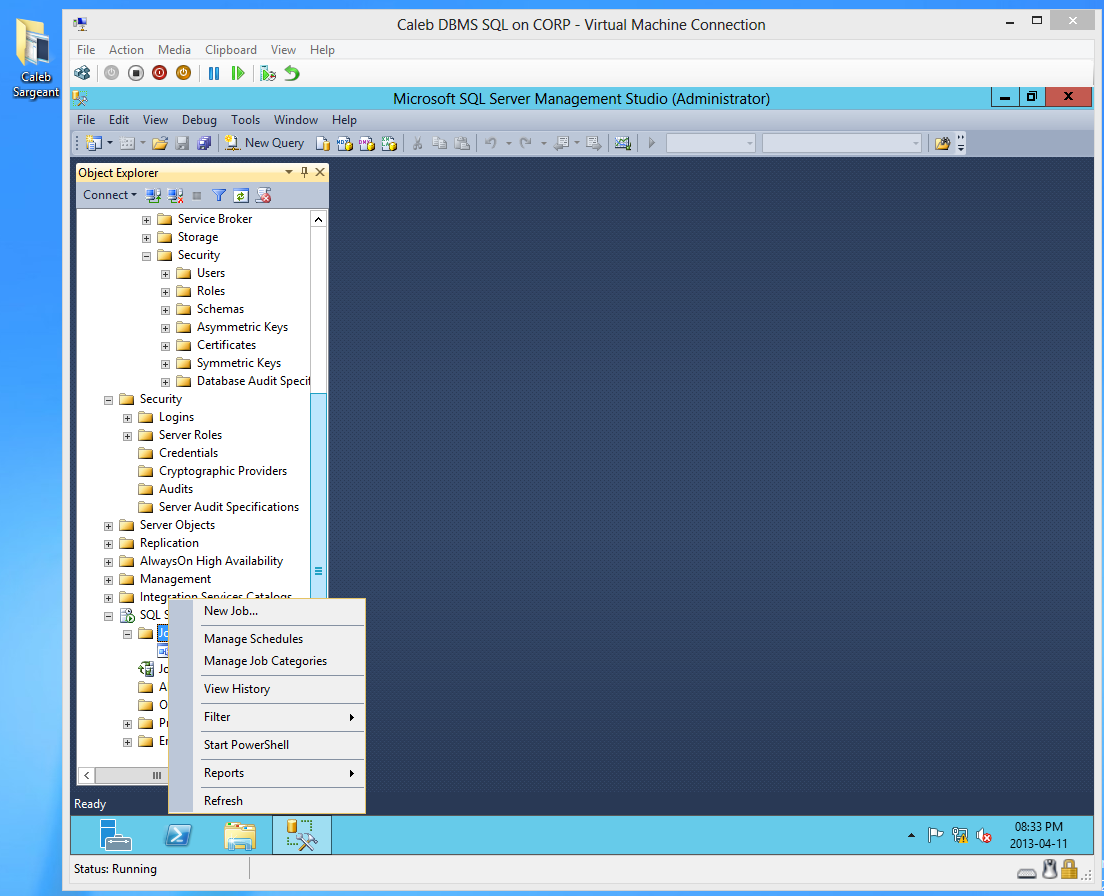
Task: Take a VM snapshot using the toolbar icon
Action: click(268, 72)
